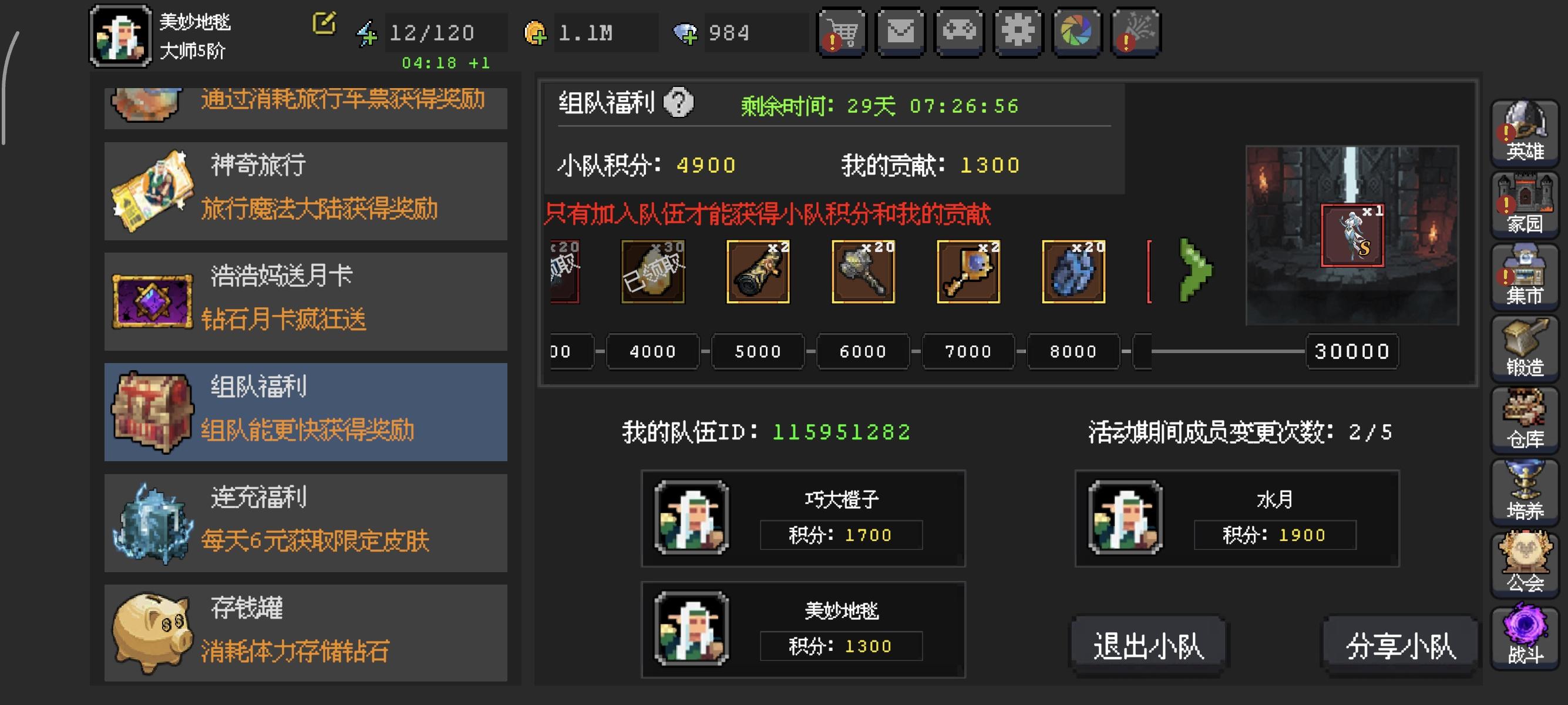Click the 退出小队 button

(1148, 645)
